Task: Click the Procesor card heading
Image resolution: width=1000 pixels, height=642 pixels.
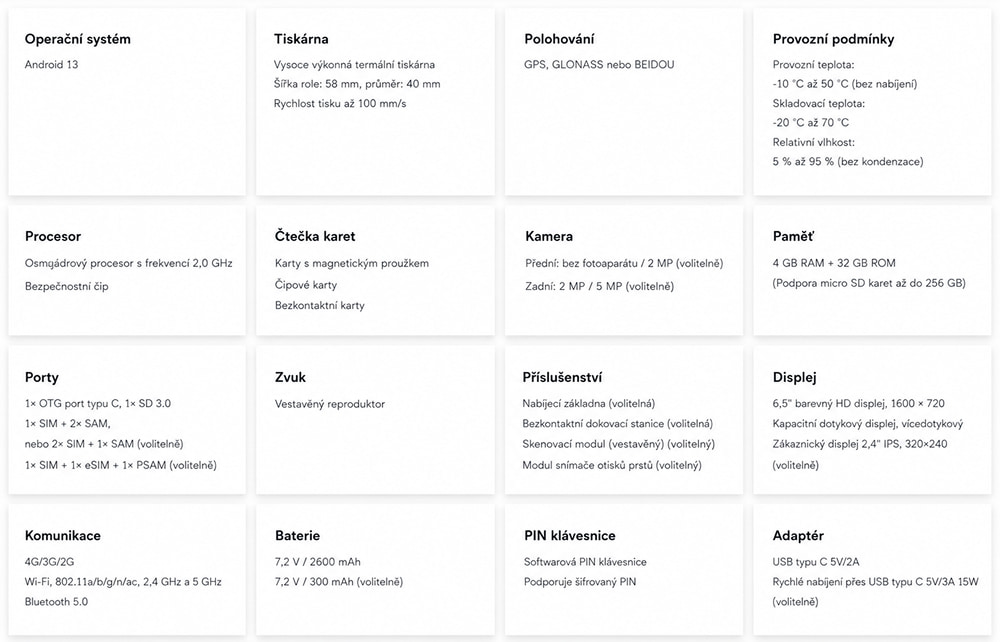Action: pos(53,236)
